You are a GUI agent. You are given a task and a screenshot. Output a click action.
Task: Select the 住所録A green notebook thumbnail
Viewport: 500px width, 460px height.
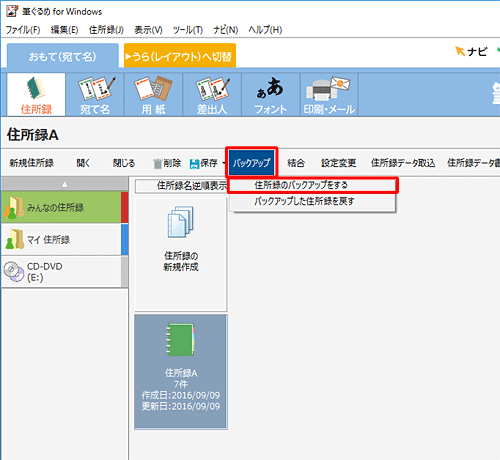[x=181, y=371]
